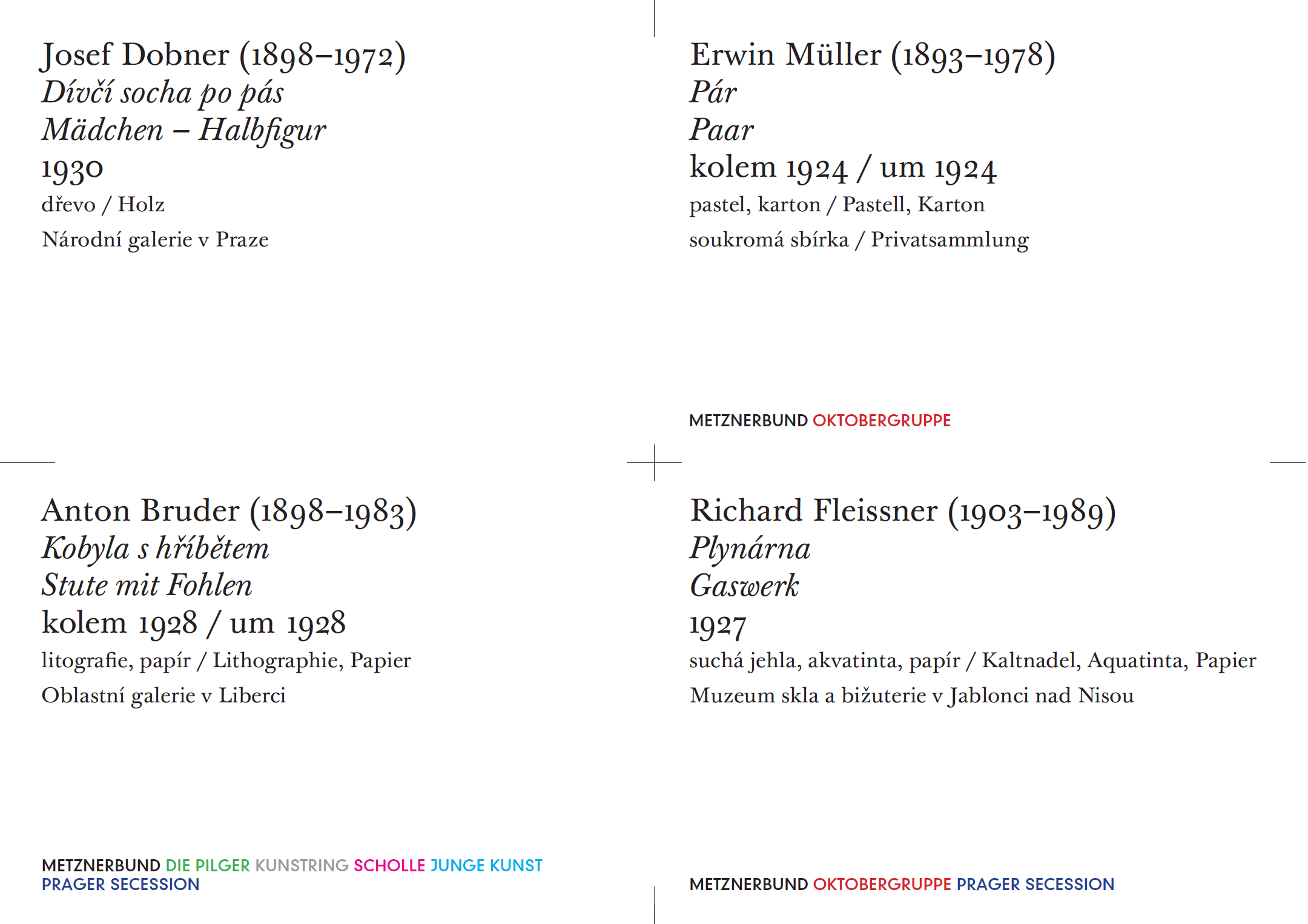Viewport: 1308px width, 924px height.
Task: Click the red OKTOBERGRUPPE label under Erwin Müller
Action: pos(882,421)
